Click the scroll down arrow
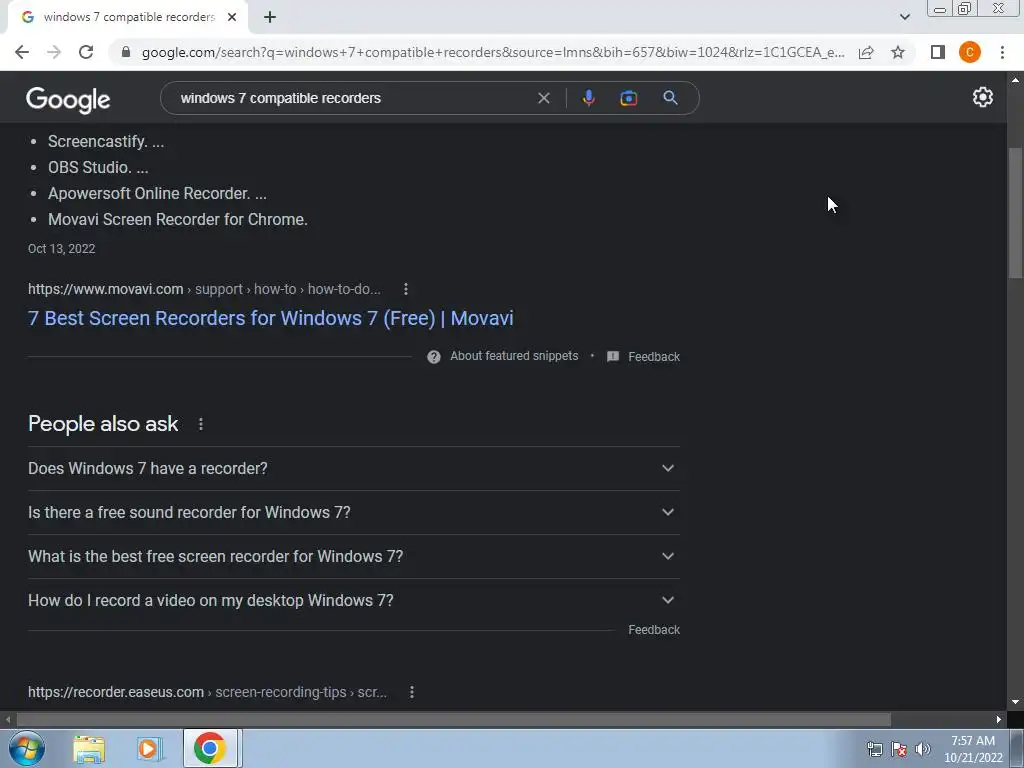 point(1015,702)
